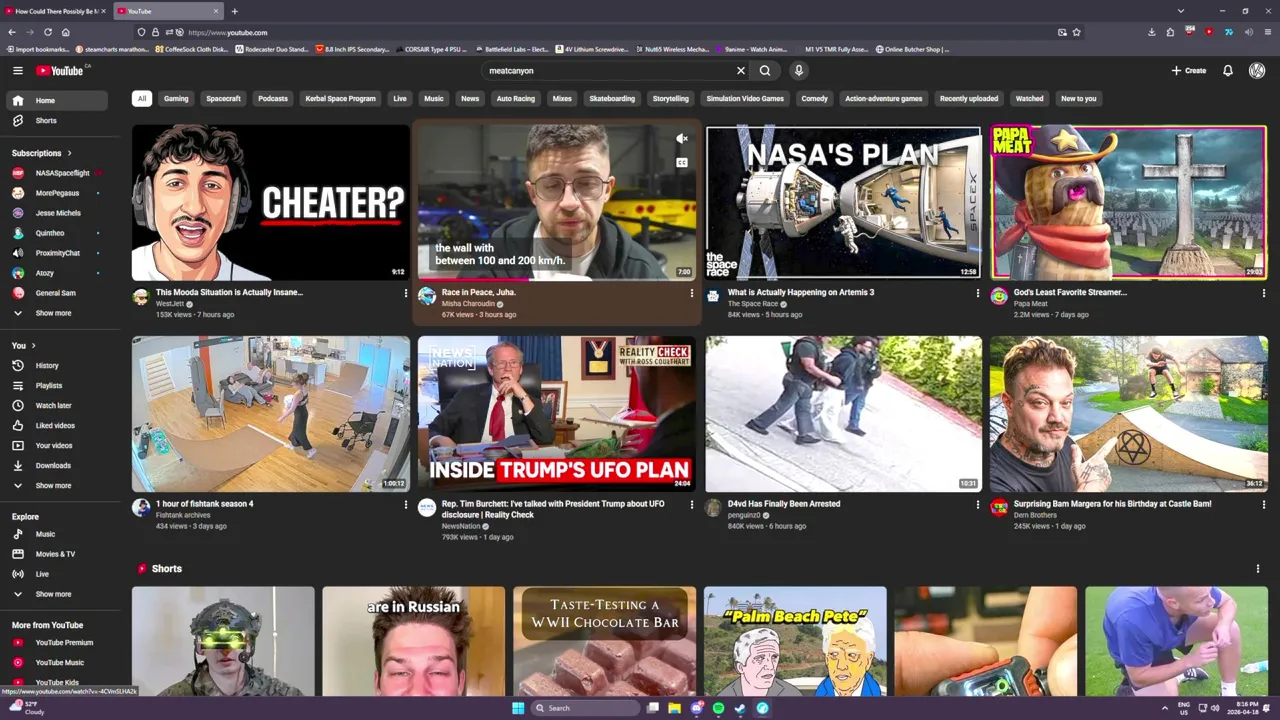Image resolution: width=1280 pixels, height=720 pixels.
Task: Open Live under Explore
Action: (57, 574)
